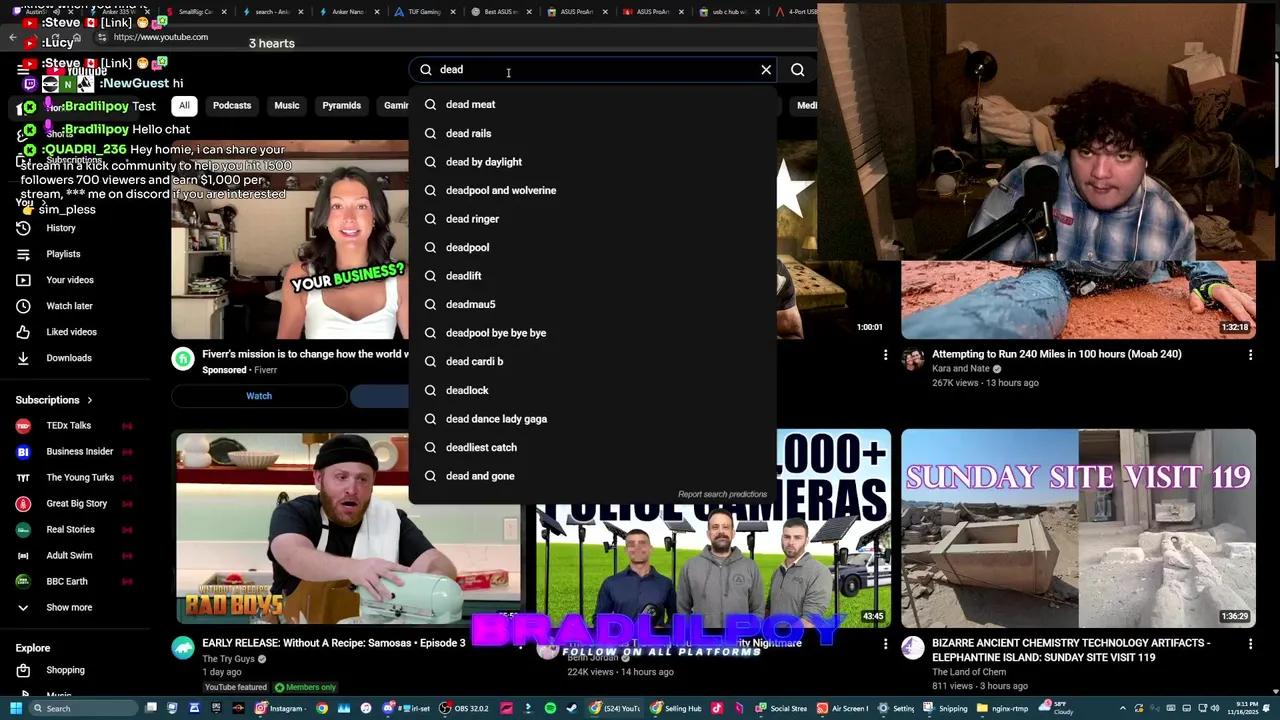
Task: Open the 'Without A Recipe: Samosas' title
Action: click(334, 643)
